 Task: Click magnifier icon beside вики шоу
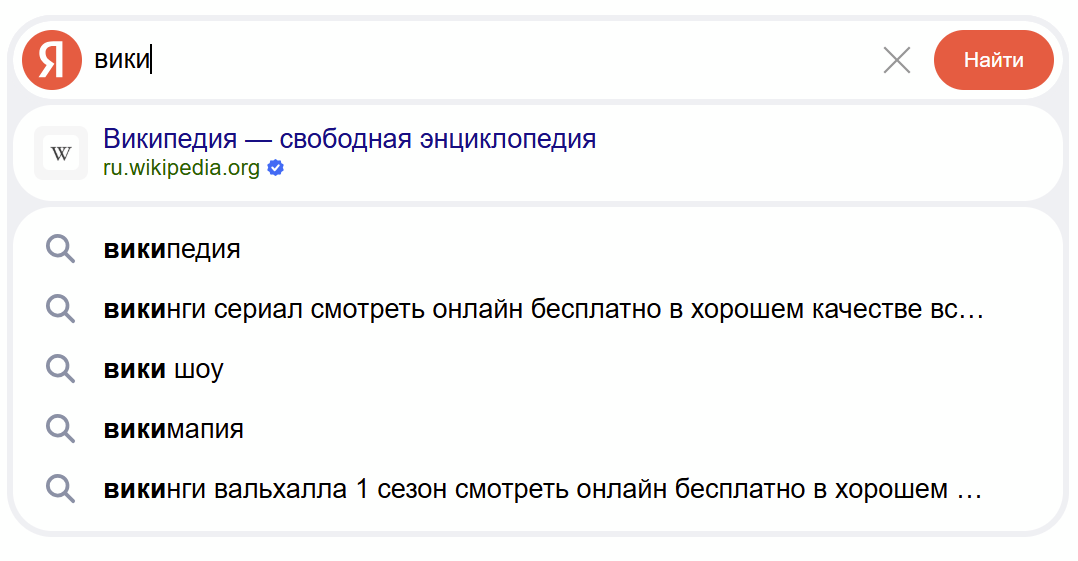(61, 369)
